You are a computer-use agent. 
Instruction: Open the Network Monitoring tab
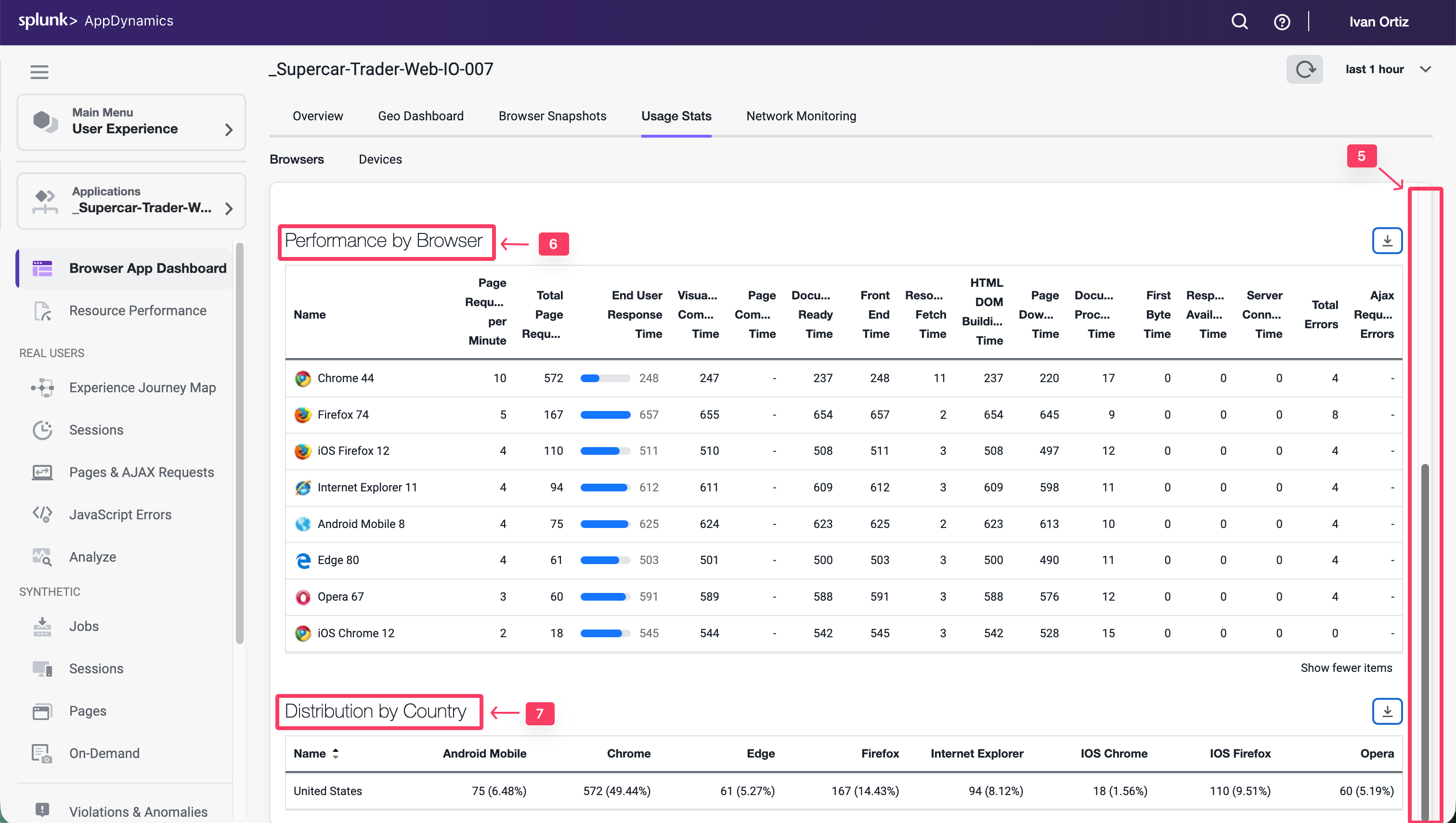[x=801, y=116]
